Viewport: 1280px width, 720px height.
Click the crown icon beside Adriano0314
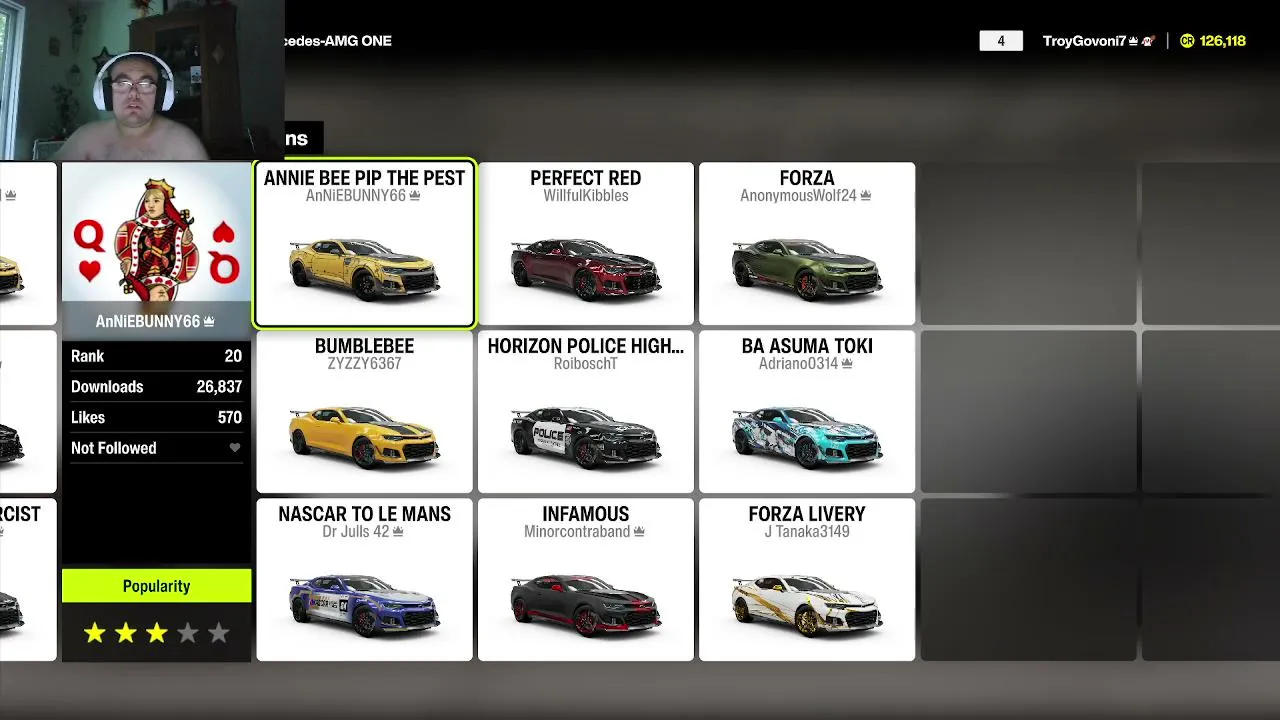847,364
